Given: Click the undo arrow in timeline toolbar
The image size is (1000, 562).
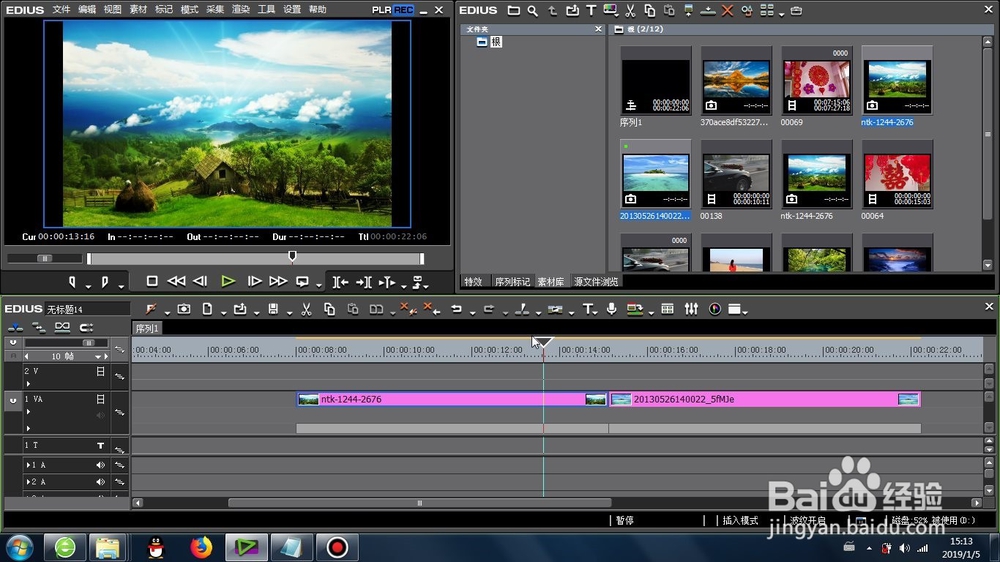Looking at the screenshot, I should (x=457, y=309).
